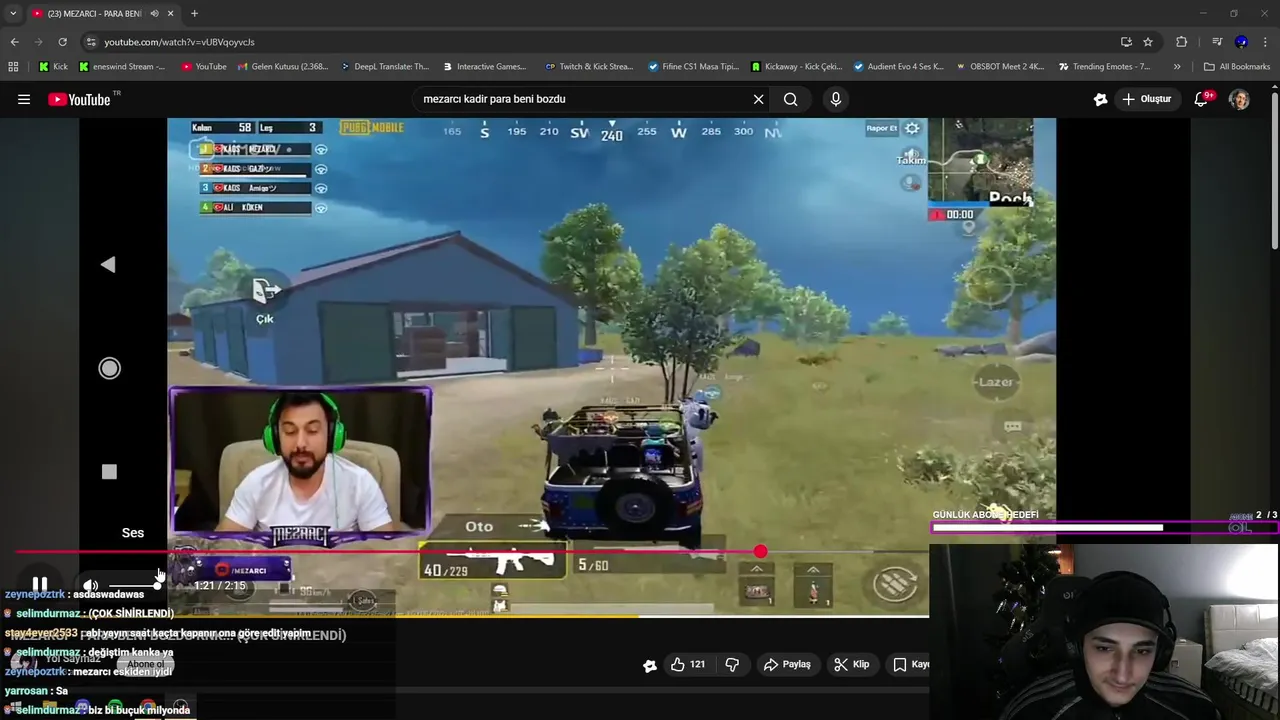The height and width of the screenshot is (720, 1280).
Task: Click the sparkle icon beside Oluştur
Action: (x=1100, y=99)
